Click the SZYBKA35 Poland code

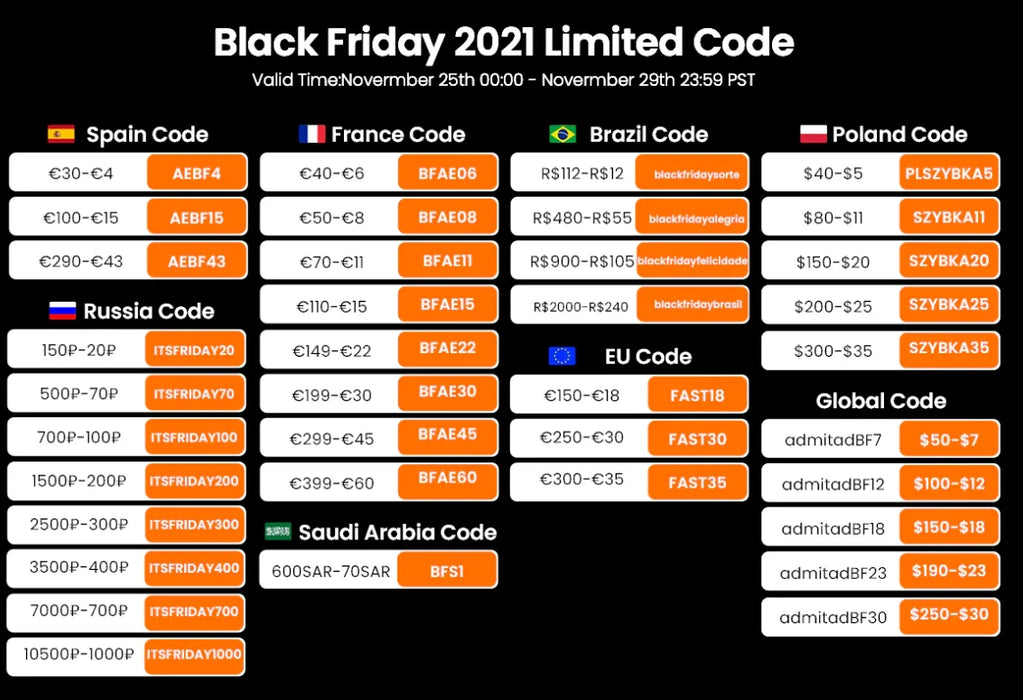[x=948, y=349]
